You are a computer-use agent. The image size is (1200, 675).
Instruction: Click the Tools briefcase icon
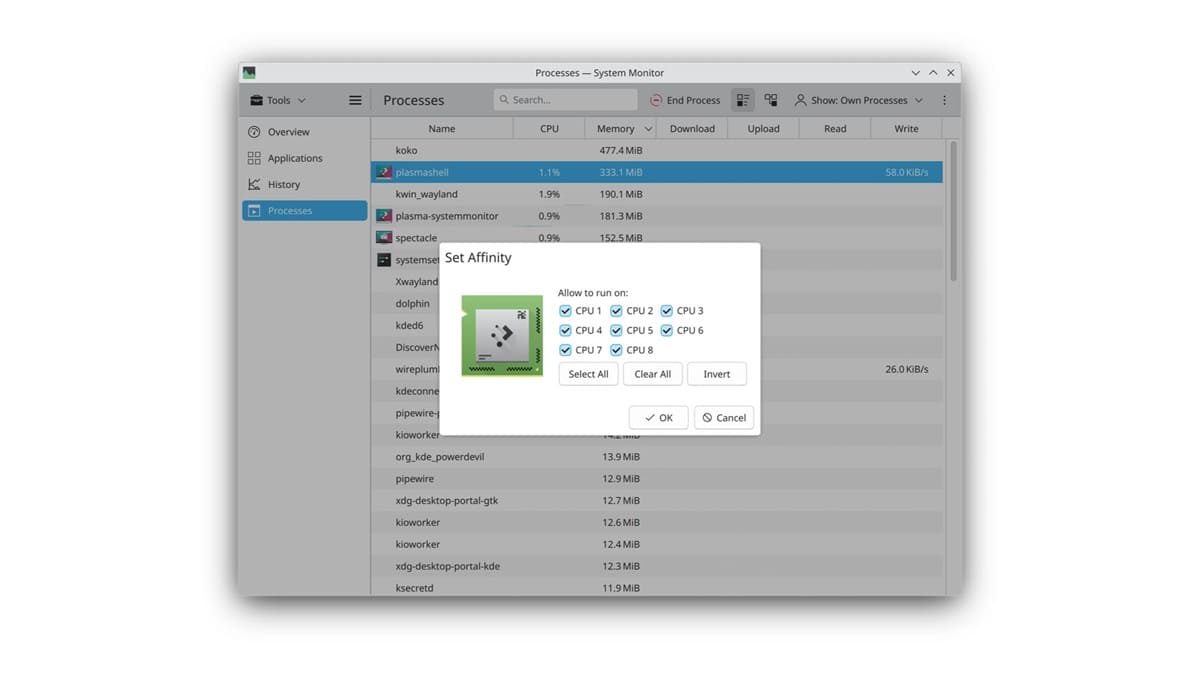click(257, 100)
